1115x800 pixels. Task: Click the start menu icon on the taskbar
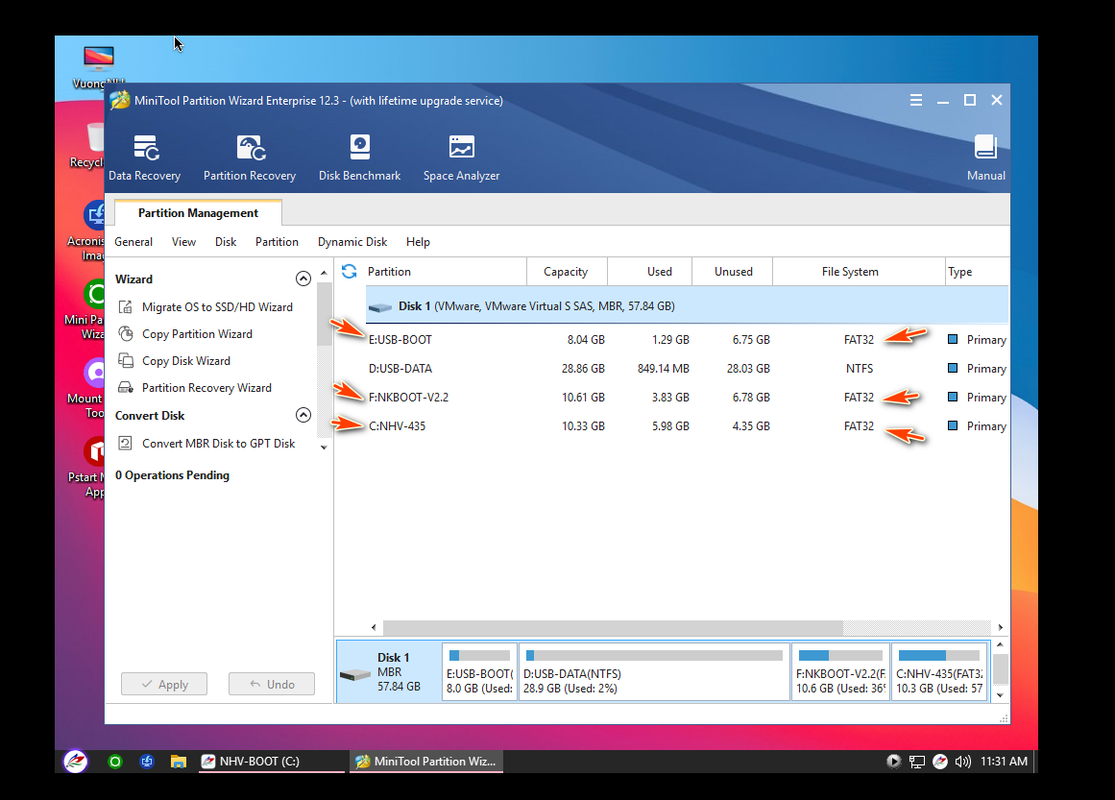tap(75, 761)
